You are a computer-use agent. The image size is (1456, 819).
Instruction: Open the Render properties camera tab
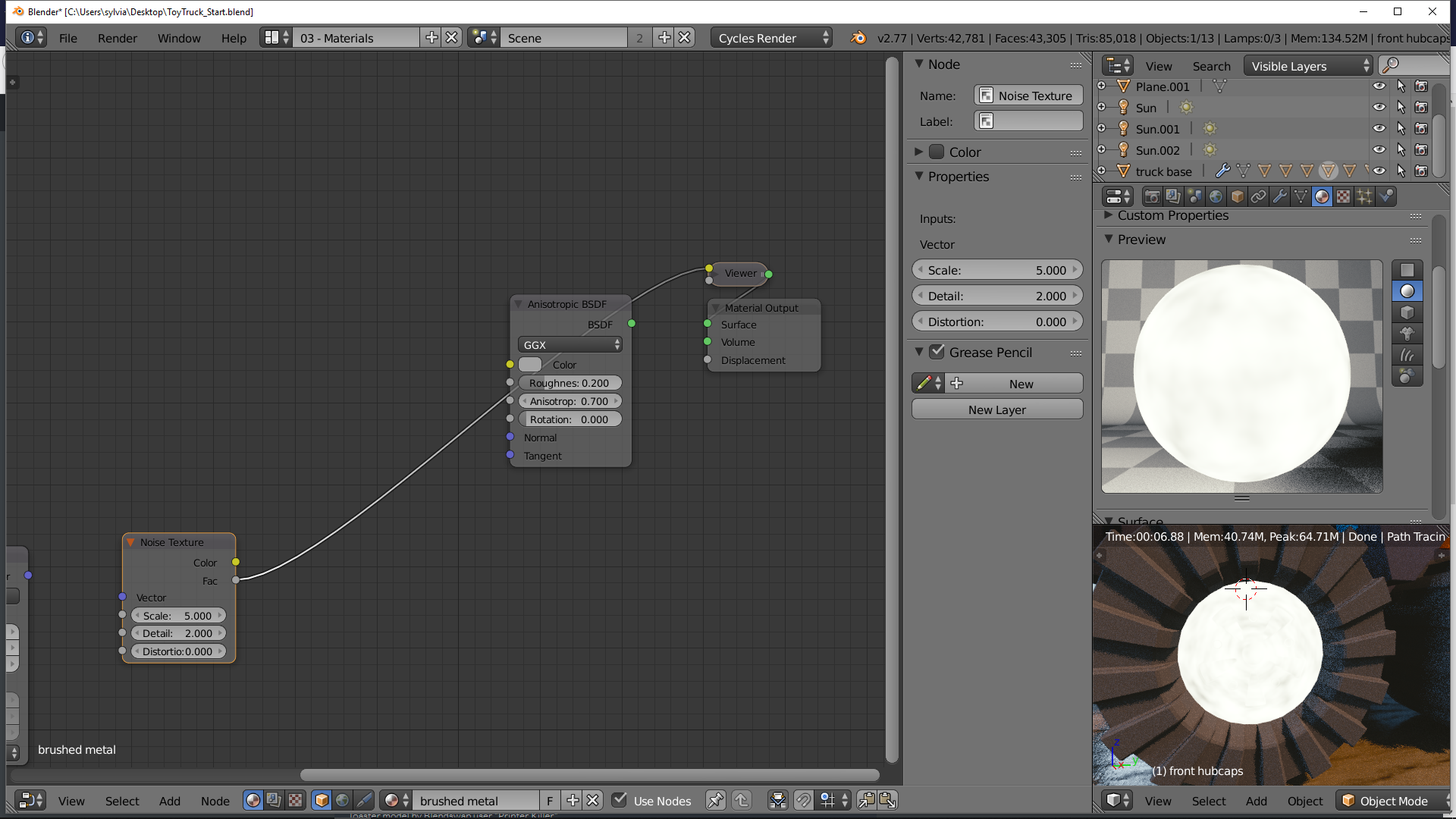[1152, 196]
